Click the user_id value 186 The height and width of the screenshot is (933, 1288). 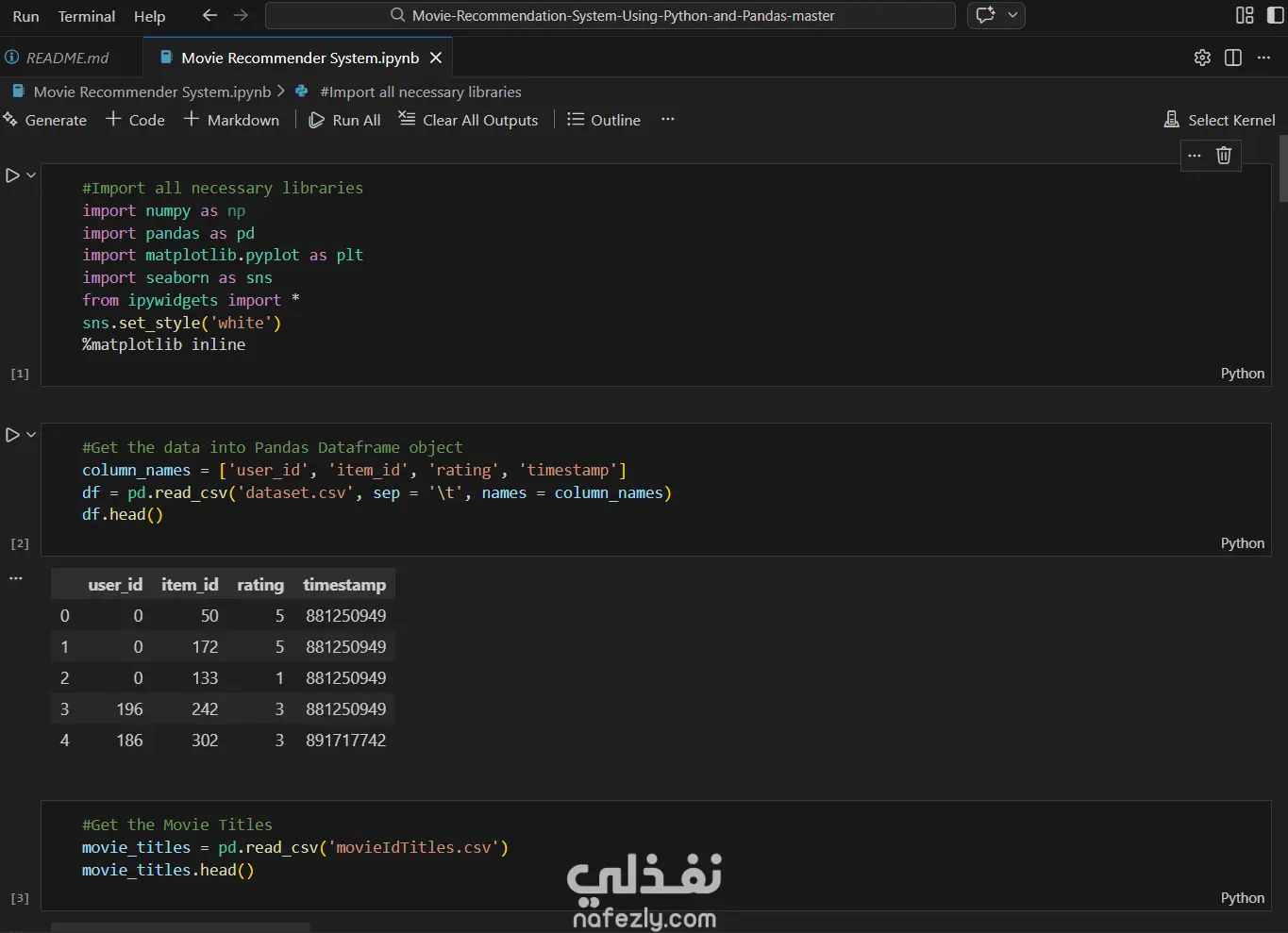[129, 741]
